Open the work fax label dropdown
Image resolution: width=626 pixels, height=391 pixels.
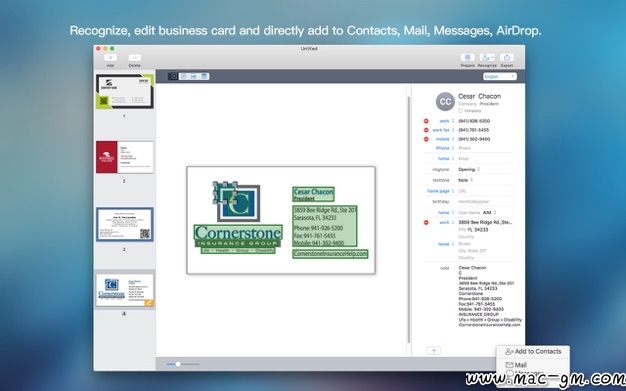443,130
